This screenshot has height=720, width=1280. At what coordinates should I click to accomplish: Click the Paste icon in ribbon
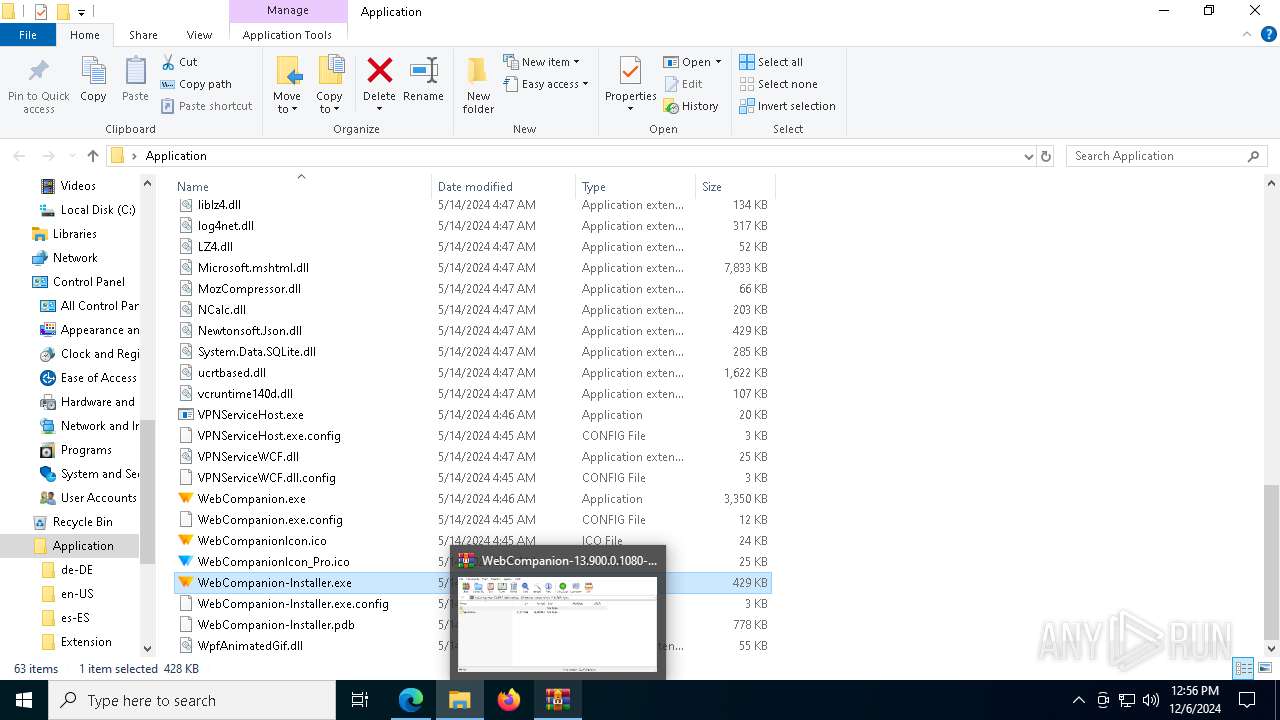click(135, 72)
